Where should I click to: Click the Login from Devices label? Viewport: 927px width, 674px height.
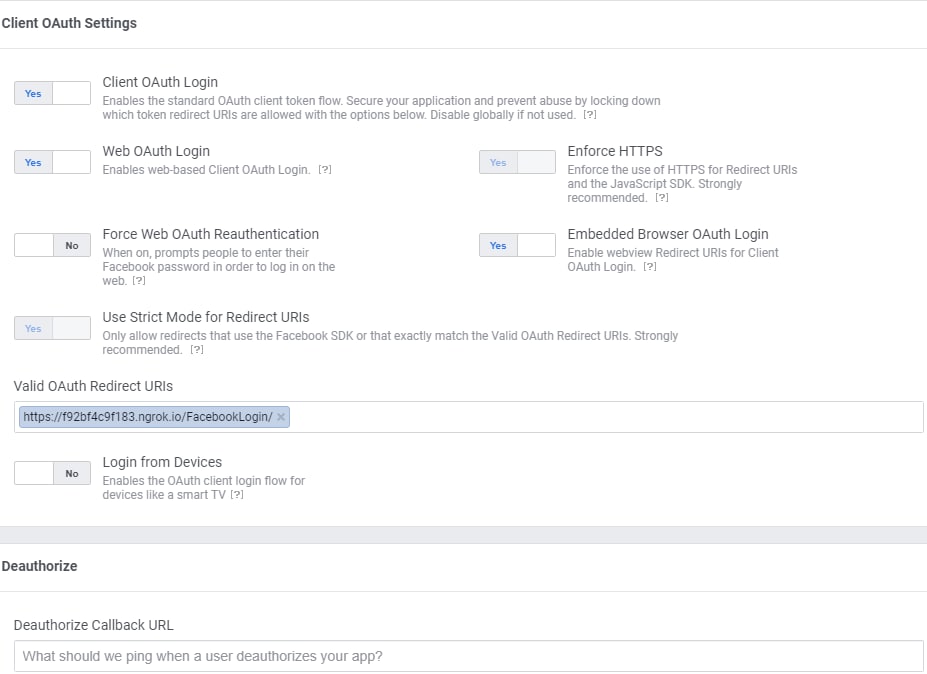(x=163, y=462)
